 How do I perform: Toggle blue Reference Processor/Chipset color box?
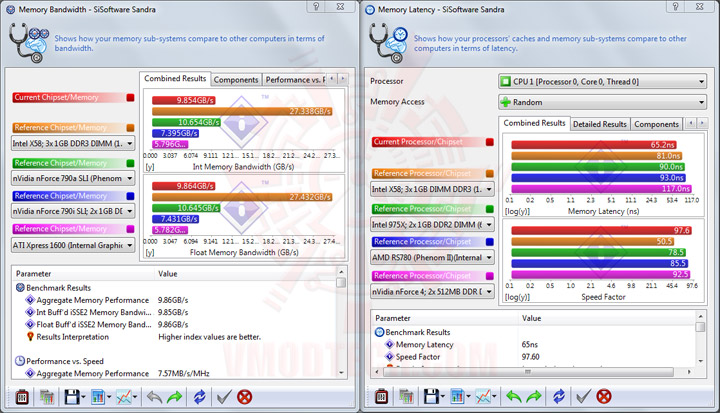(x=490, y=242)
